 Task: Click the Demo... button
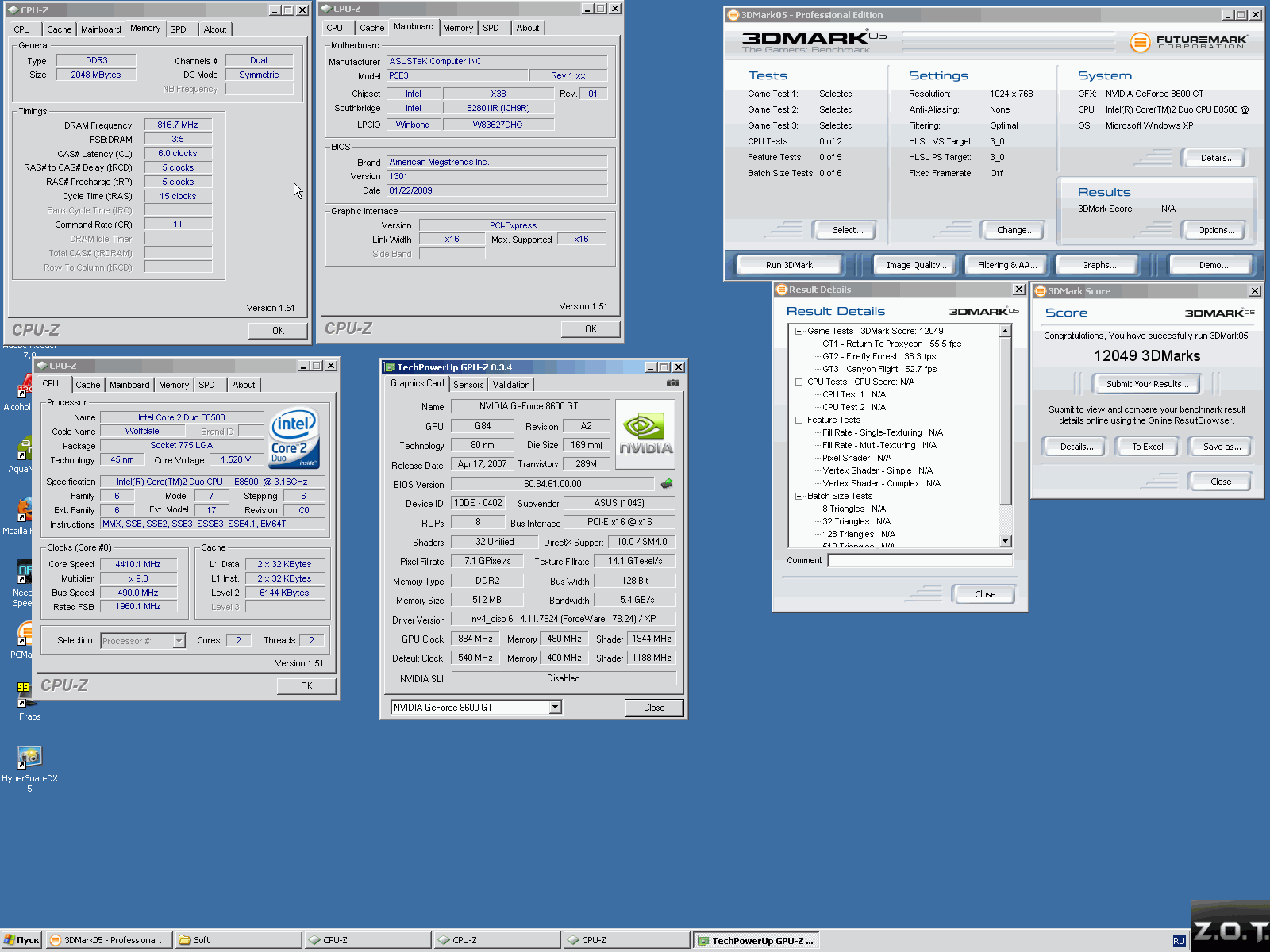1214,265
